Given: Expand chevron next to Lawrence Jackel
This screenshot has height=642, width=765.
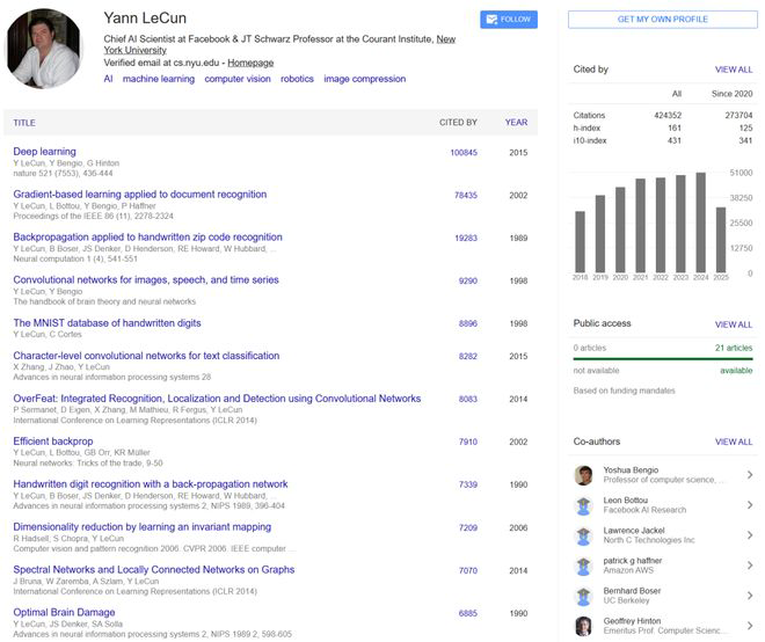Looking at the screenshot, I should pos(750,535).
